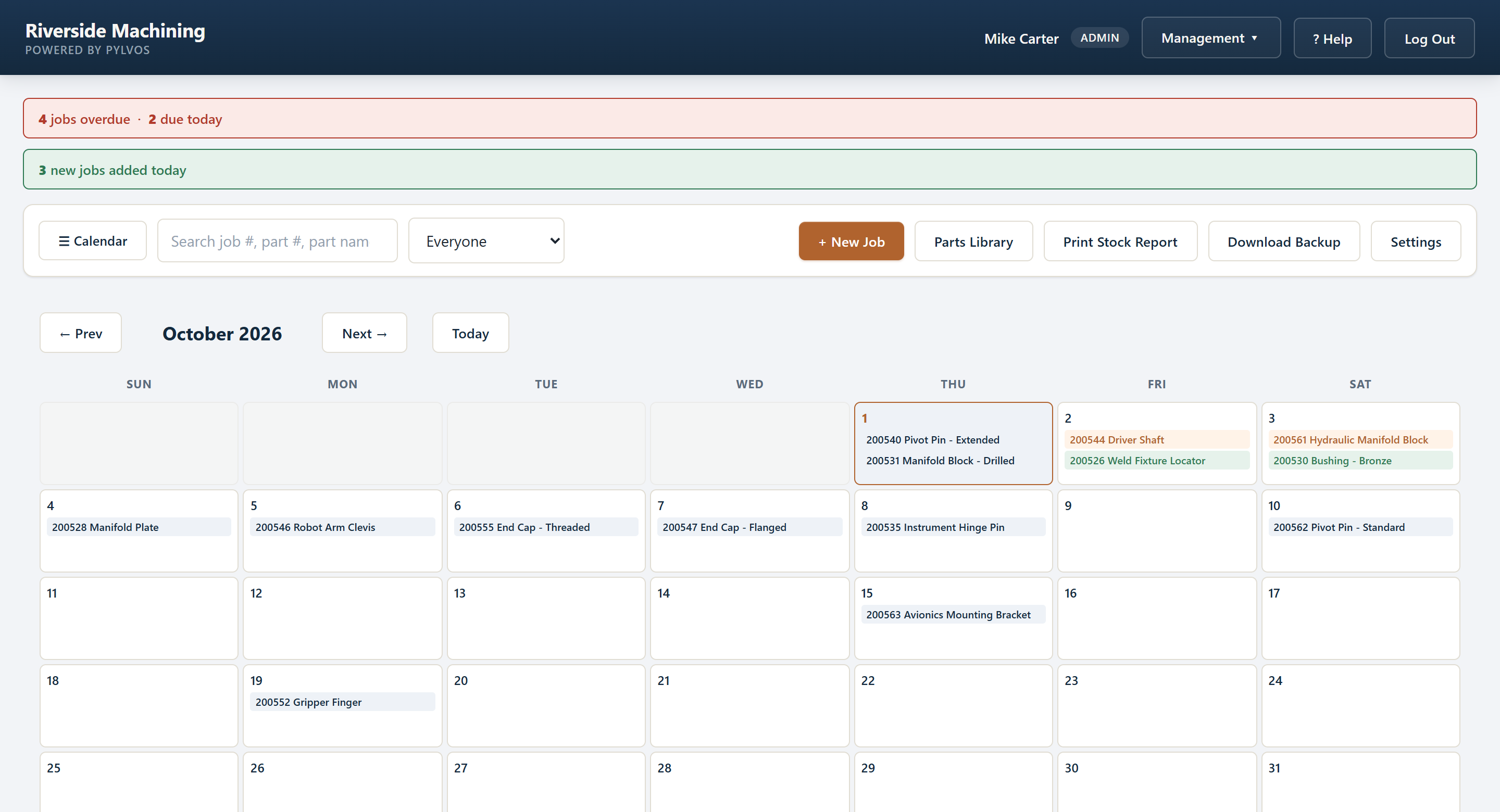Open the Parts Library
This screenshot has height=812, width=1500.
coord(973,241)
